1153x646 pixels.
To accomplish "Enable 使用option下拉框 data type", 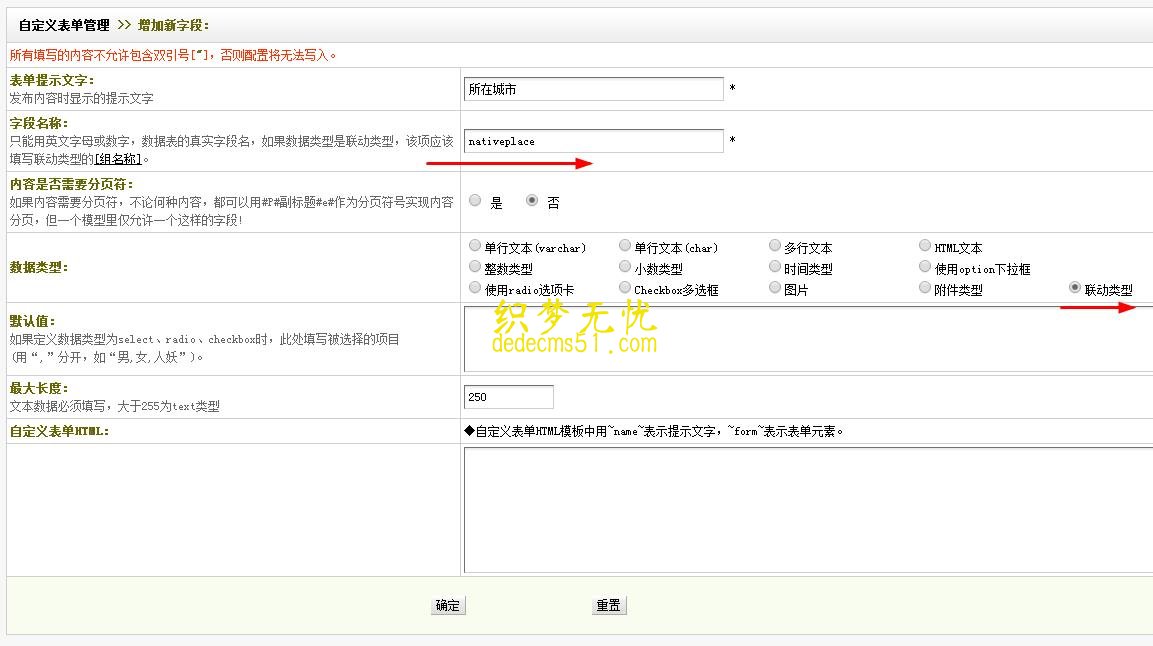I will point(925,266).
